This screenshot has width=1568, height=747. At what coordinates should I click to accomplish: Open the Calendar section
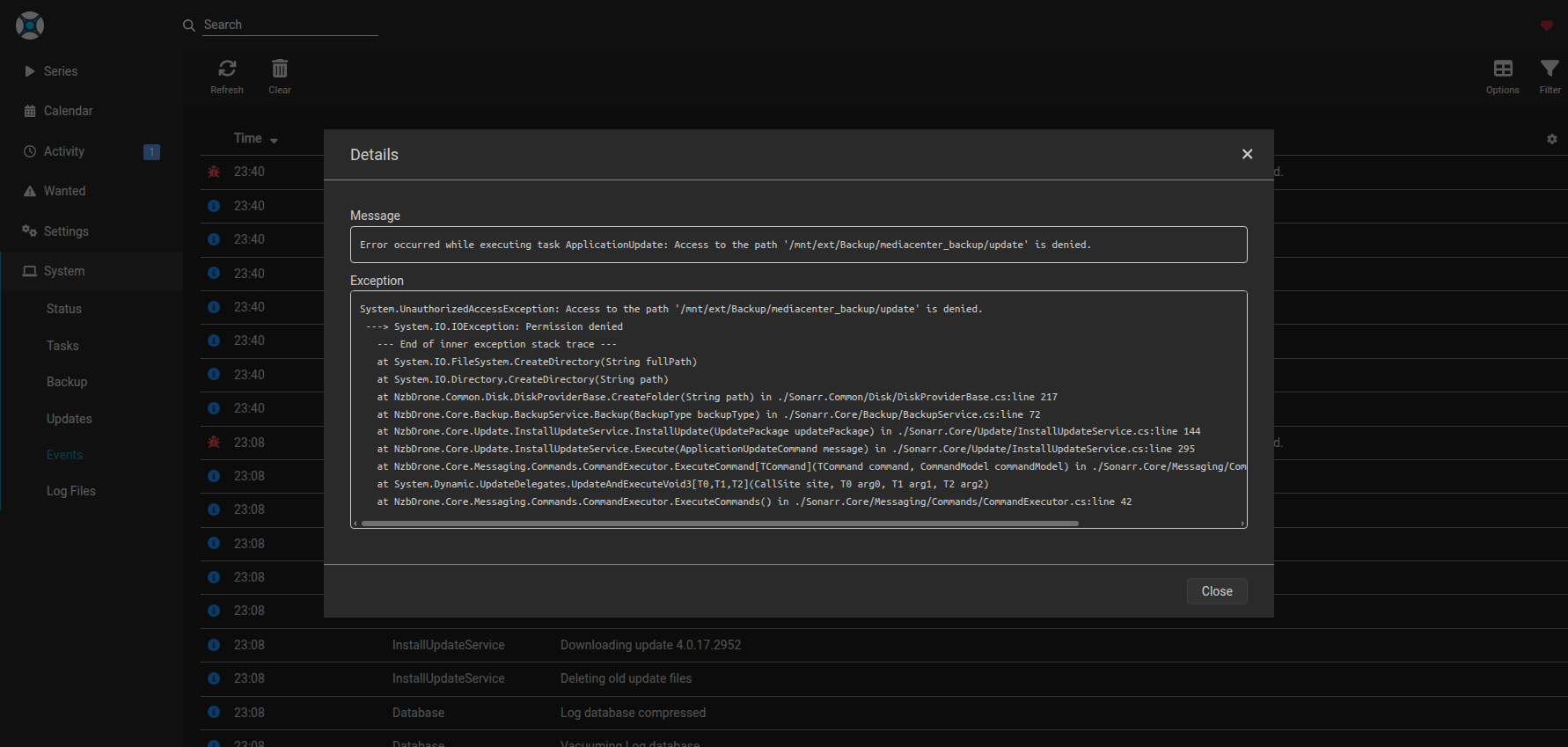68,111
